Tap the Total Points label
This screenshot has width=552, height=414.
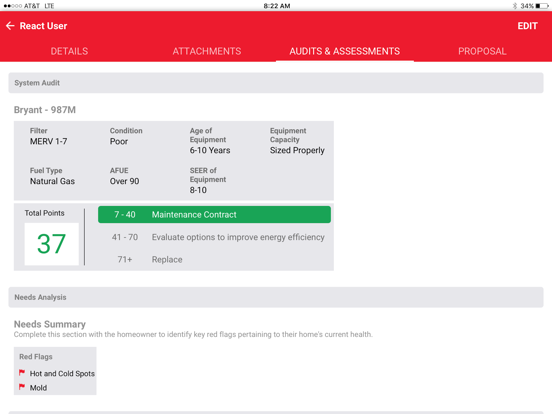[44, 213]
